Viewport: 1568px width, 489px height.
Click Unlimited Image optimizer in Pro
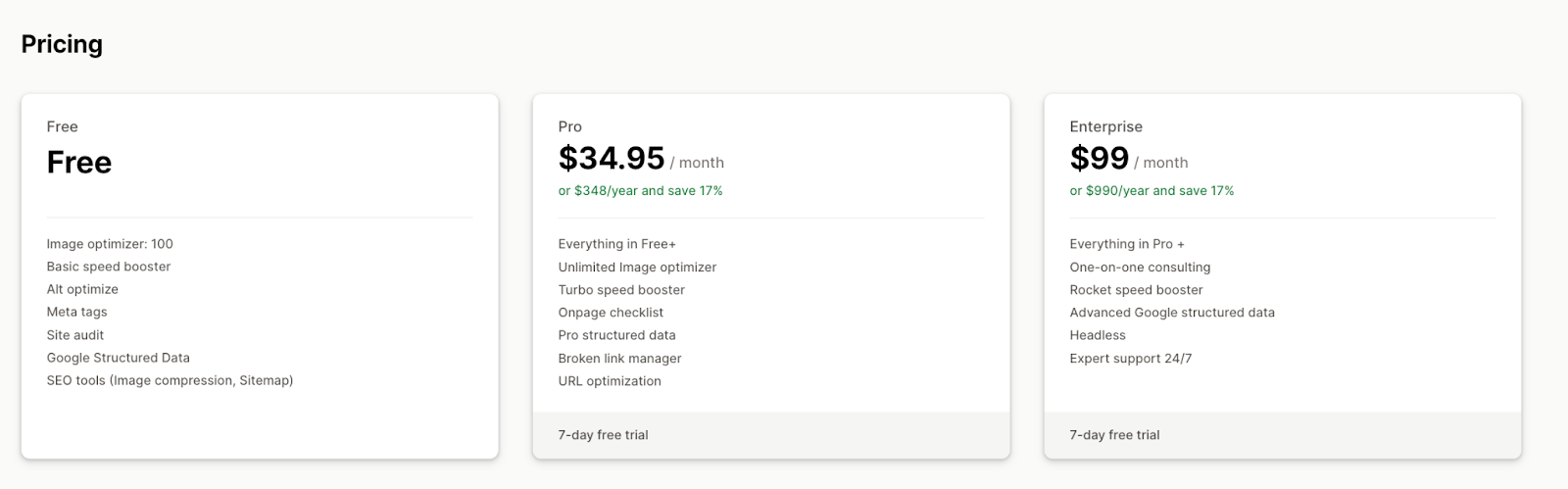[x=637, y=267]
